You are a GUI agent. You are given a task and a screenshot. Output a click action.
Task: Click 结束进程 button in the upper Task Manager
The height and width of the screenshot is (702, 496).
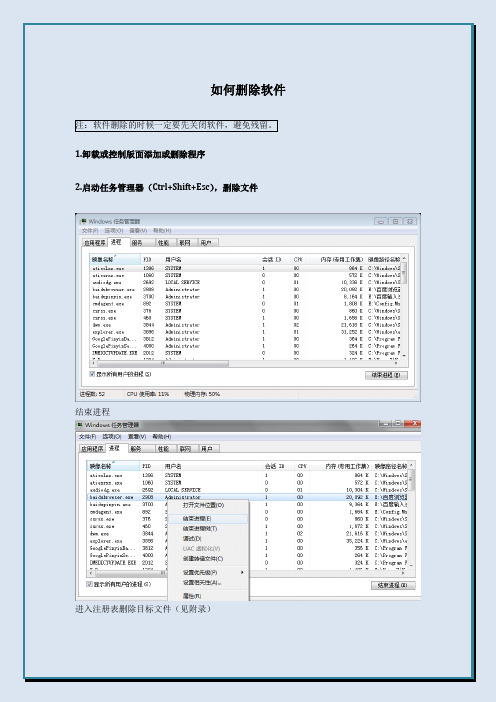click(386, 375)
